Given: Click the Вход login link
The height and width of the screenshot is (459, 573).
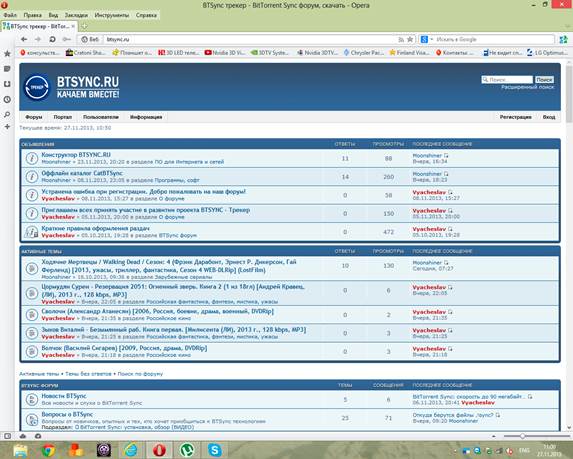Looking at the screenshot, I should [x=549, y=117].
